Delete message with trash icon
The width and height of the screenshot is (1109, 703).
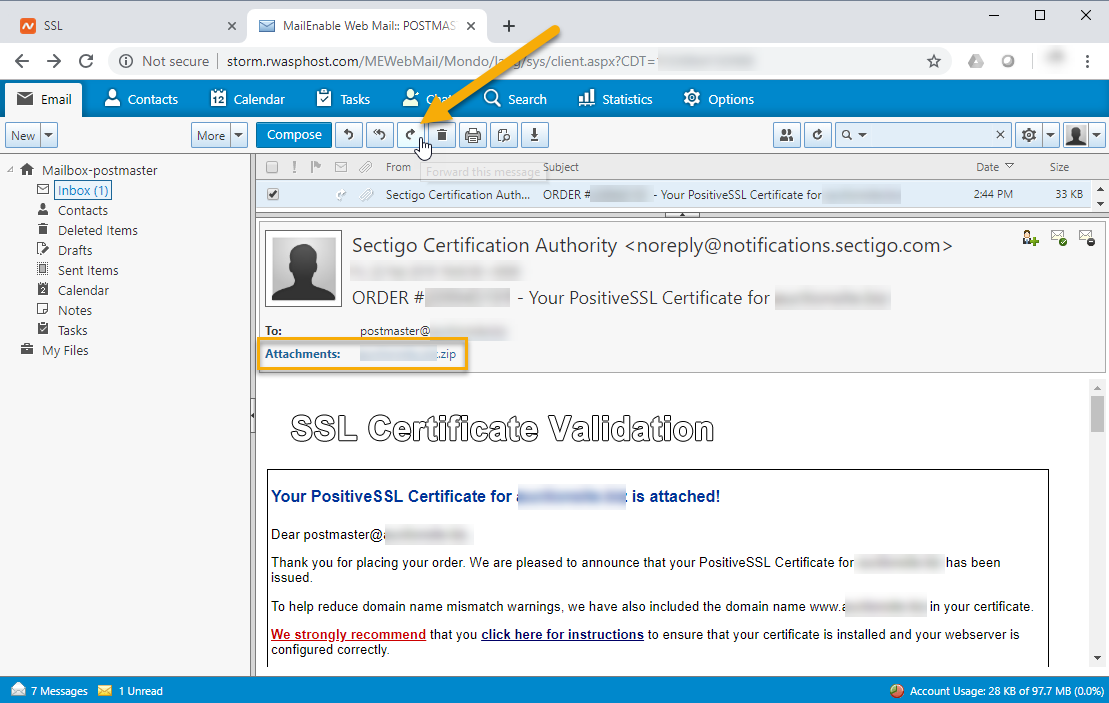pos(442,135)
